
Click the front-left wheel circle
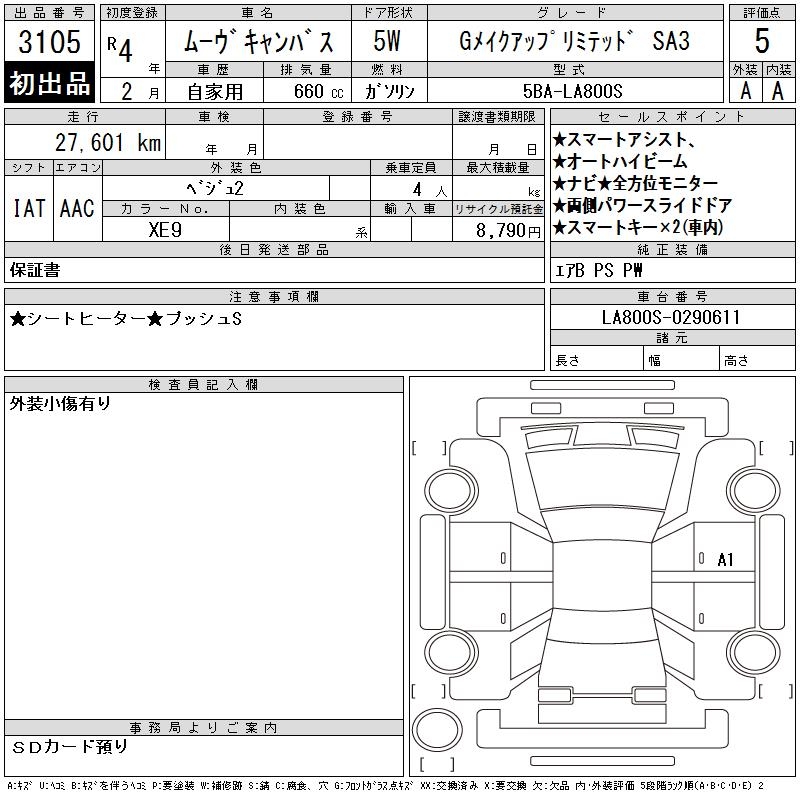point(451,491)
